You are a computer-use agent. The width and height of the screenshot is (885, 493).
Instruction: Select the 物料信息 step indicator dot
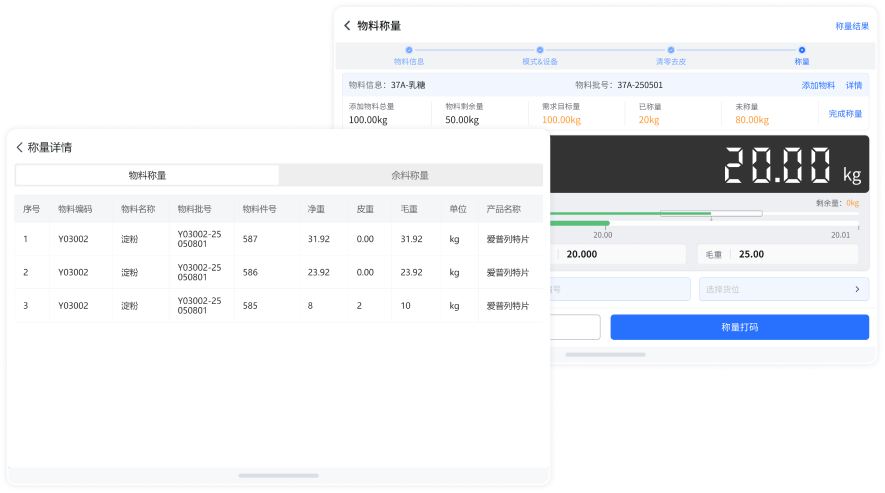tap(409, 49)
